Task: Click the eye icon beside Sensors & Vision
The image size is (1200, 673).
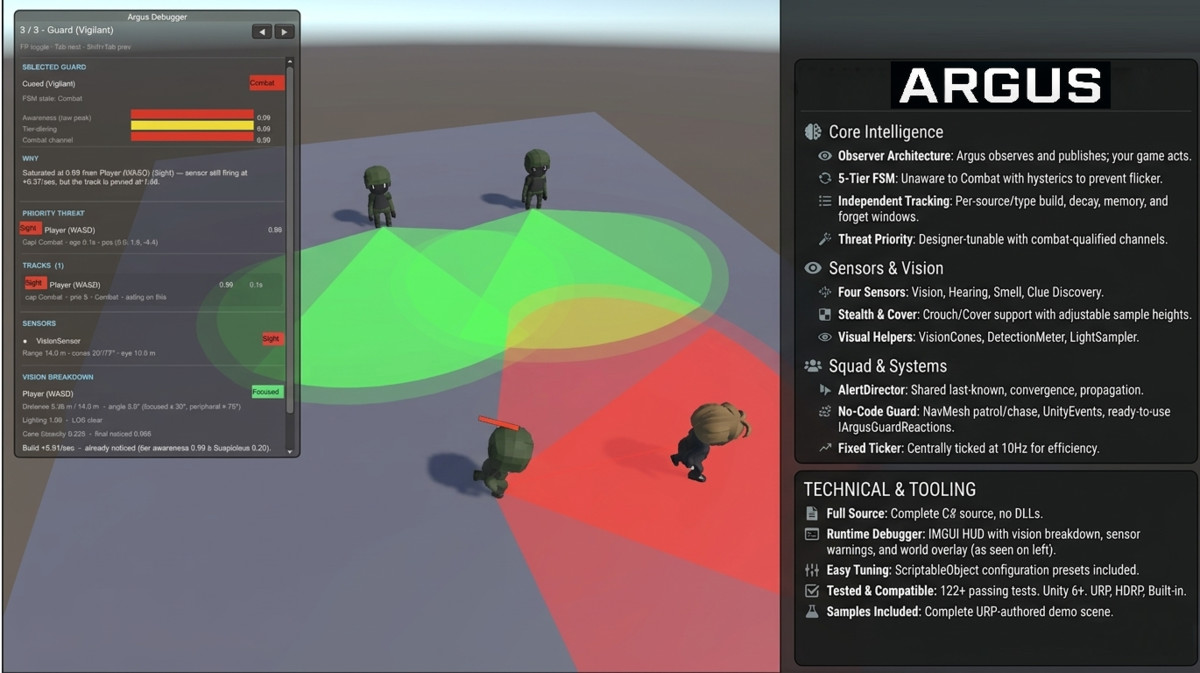Action: [x=814, y=268]
